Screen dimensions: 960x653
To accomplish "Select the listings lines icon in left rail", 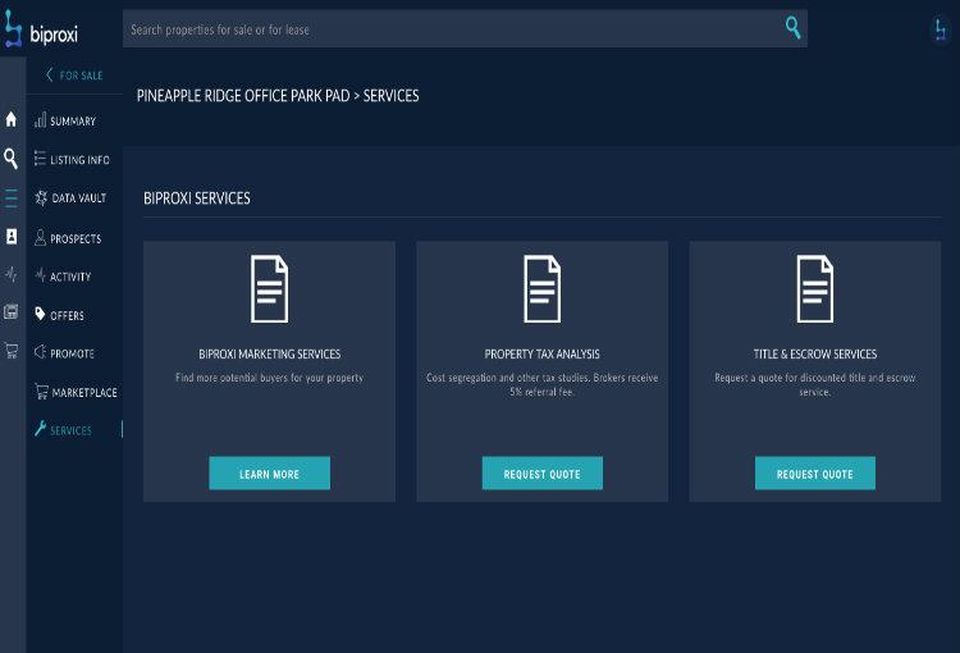I will (x=11, y=198).
